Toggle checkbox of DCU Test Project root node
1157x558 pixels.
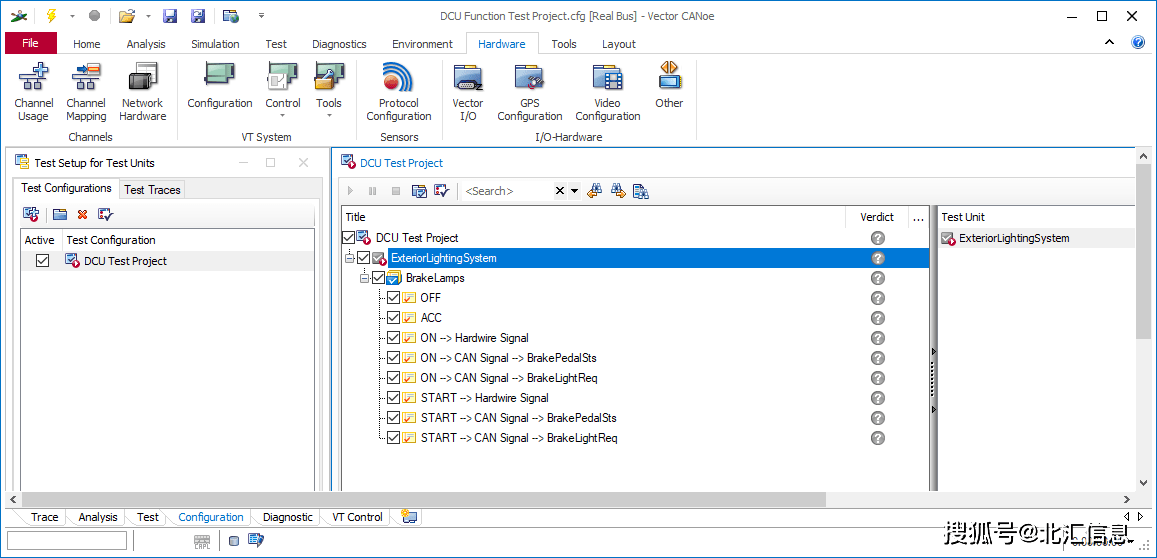349,238
